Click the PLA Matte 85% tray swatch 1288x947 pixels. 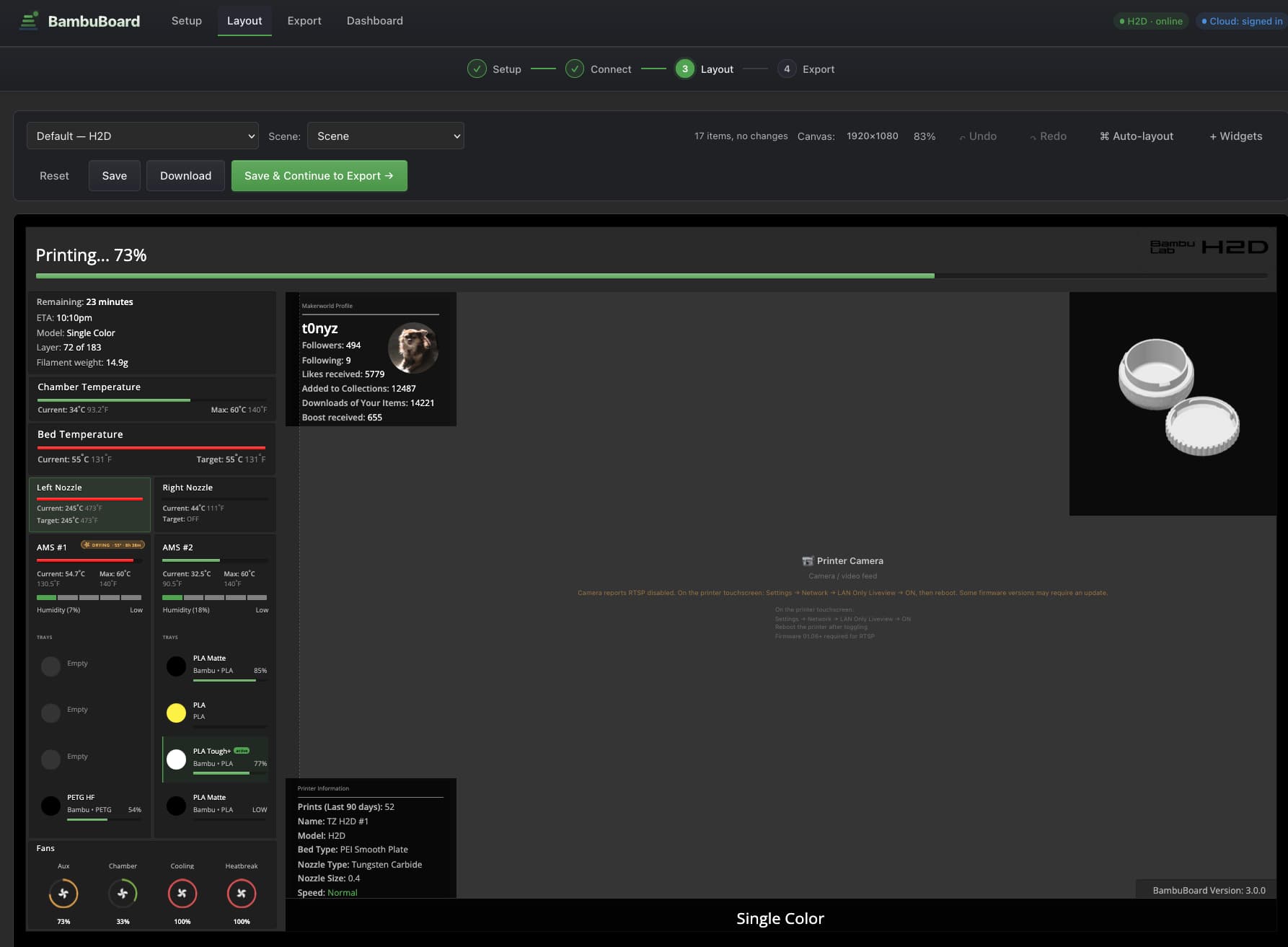pyautogui.click(x=176, y=666)
